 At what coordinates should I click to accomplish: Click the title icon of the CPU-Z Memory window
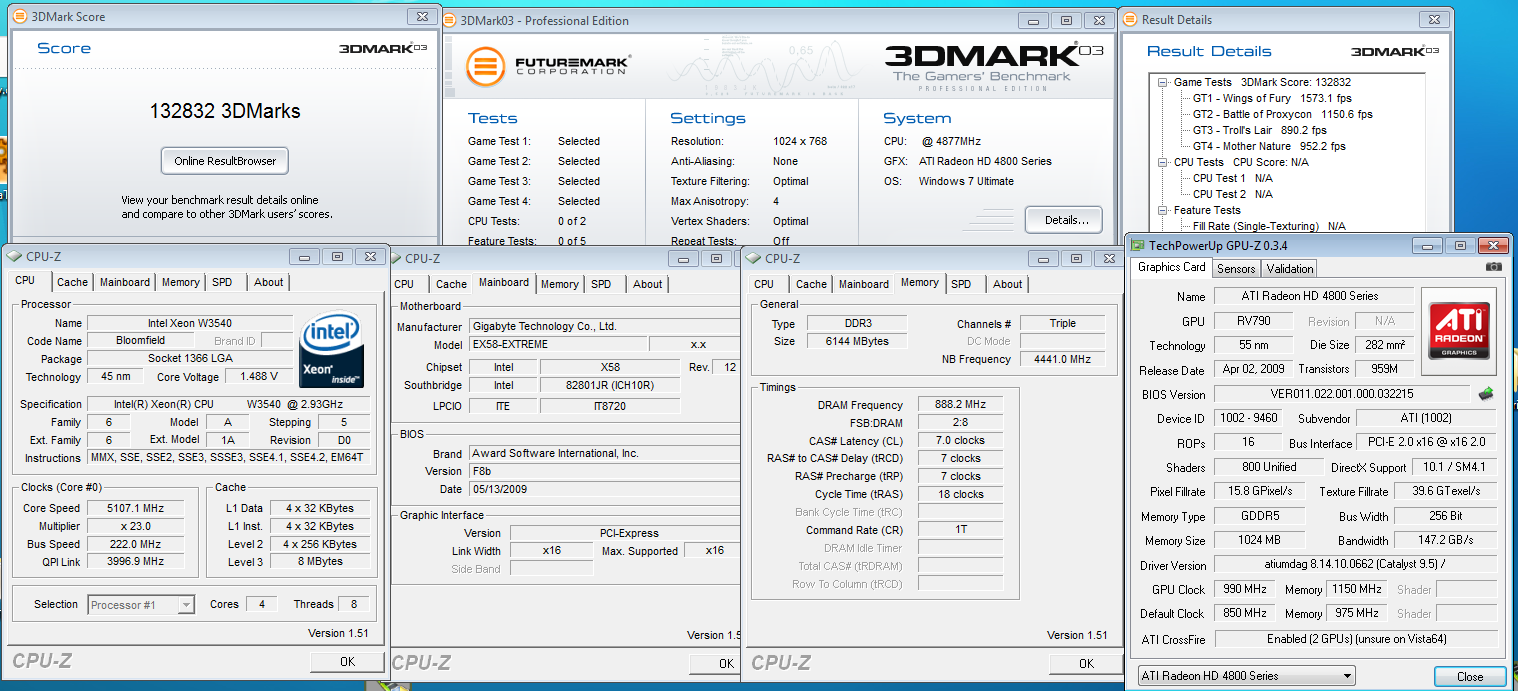pos(755,259)
